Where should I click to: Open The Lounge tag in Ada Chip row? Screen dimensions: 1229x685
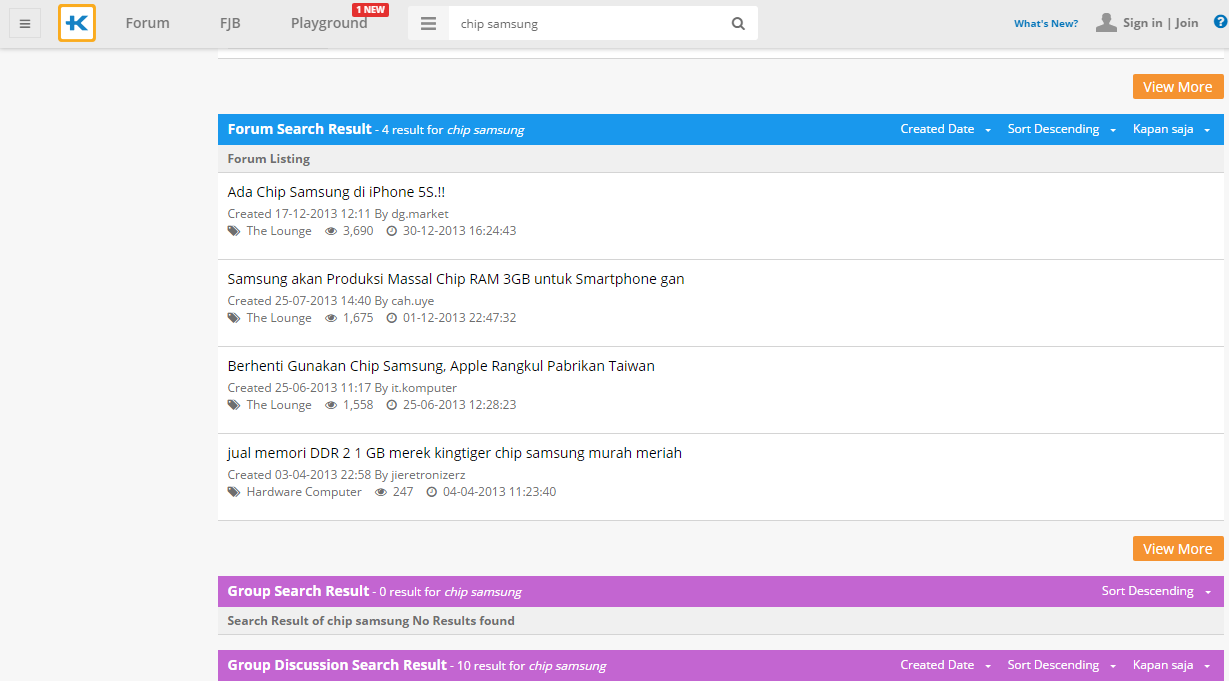[x=279, y=231]
